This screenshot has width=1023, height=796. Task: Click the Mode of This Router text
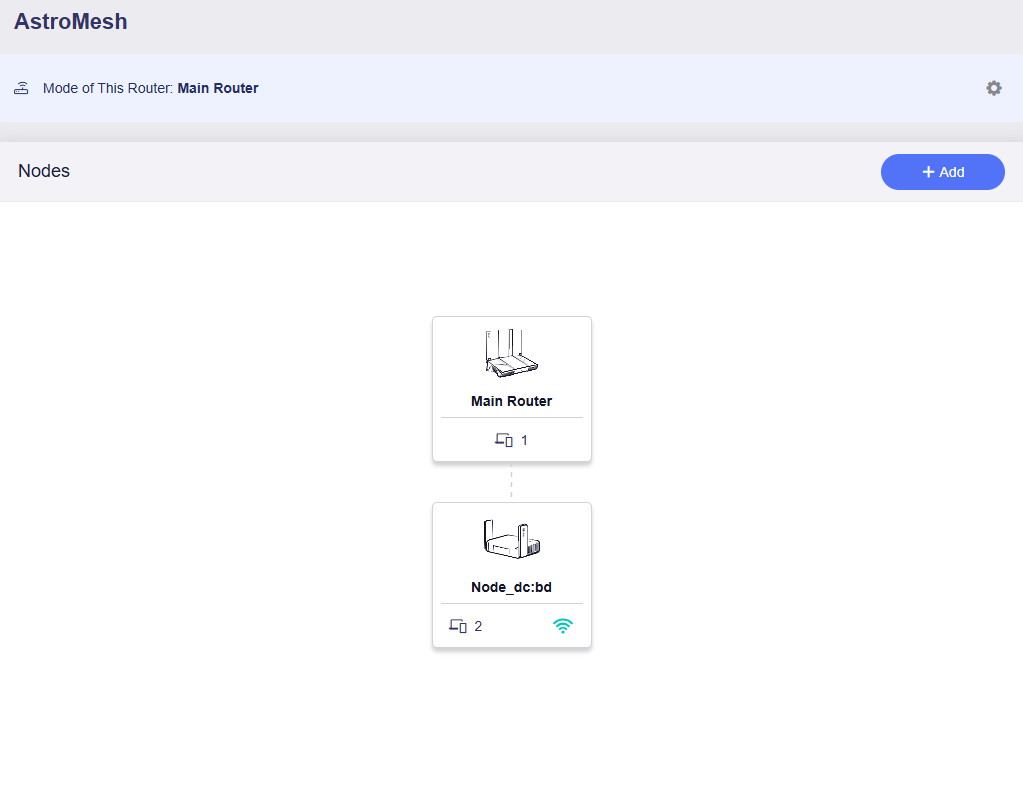[108, 88]
